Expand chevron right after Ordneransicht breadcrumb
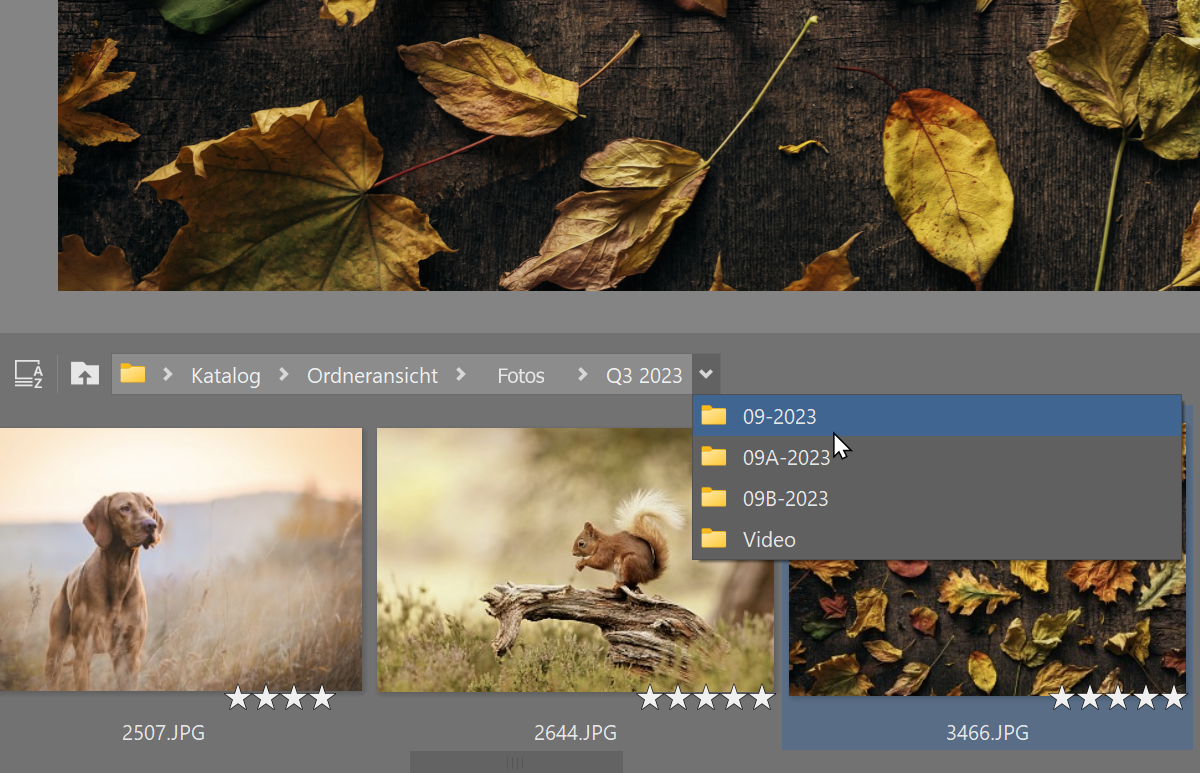Screen dimensions: 1200x773 [x=461, y=375]
